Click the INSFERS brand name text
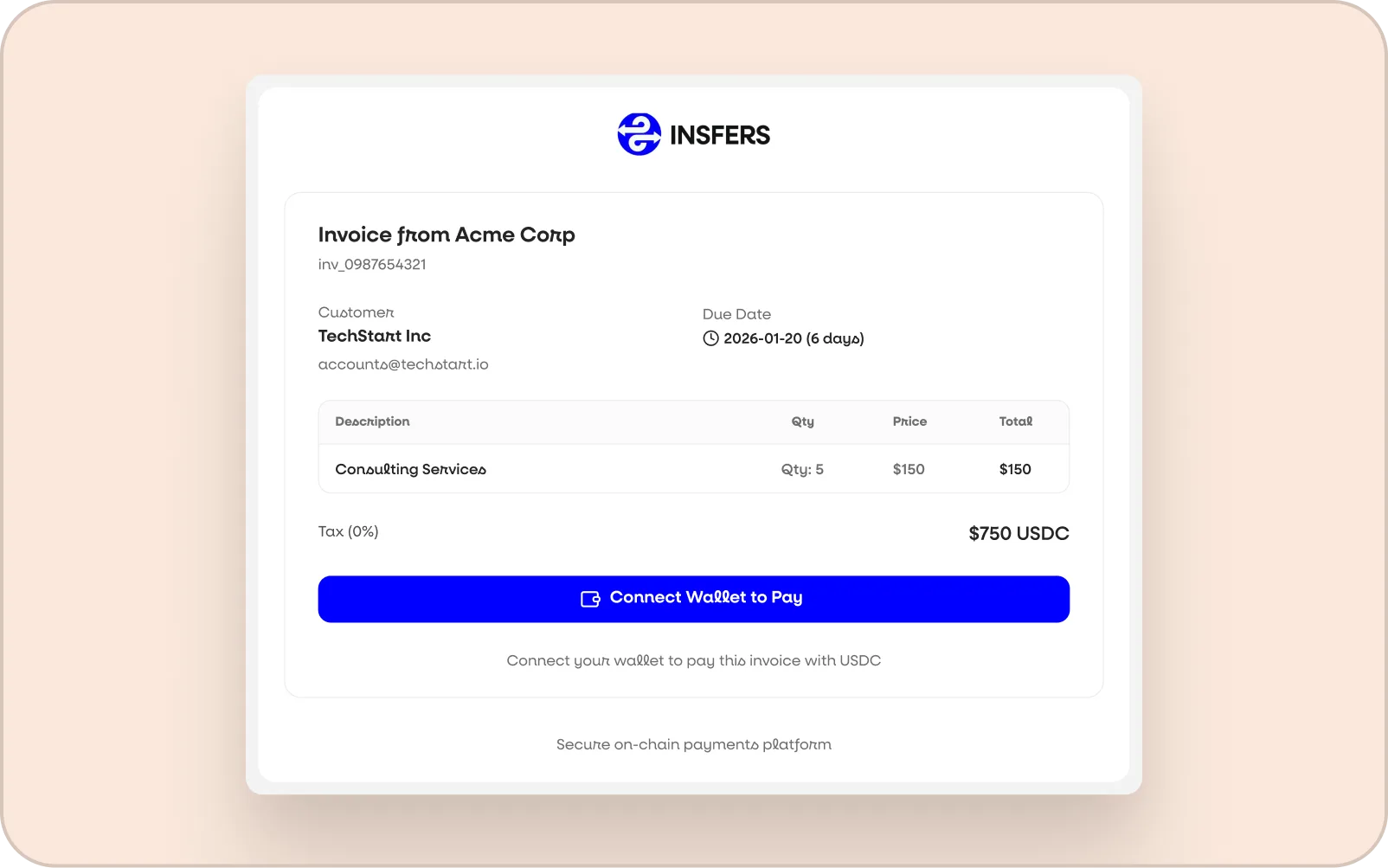The height and width of the screenshot is (868, 1388). pyautogui.click(x=719, y=135)
